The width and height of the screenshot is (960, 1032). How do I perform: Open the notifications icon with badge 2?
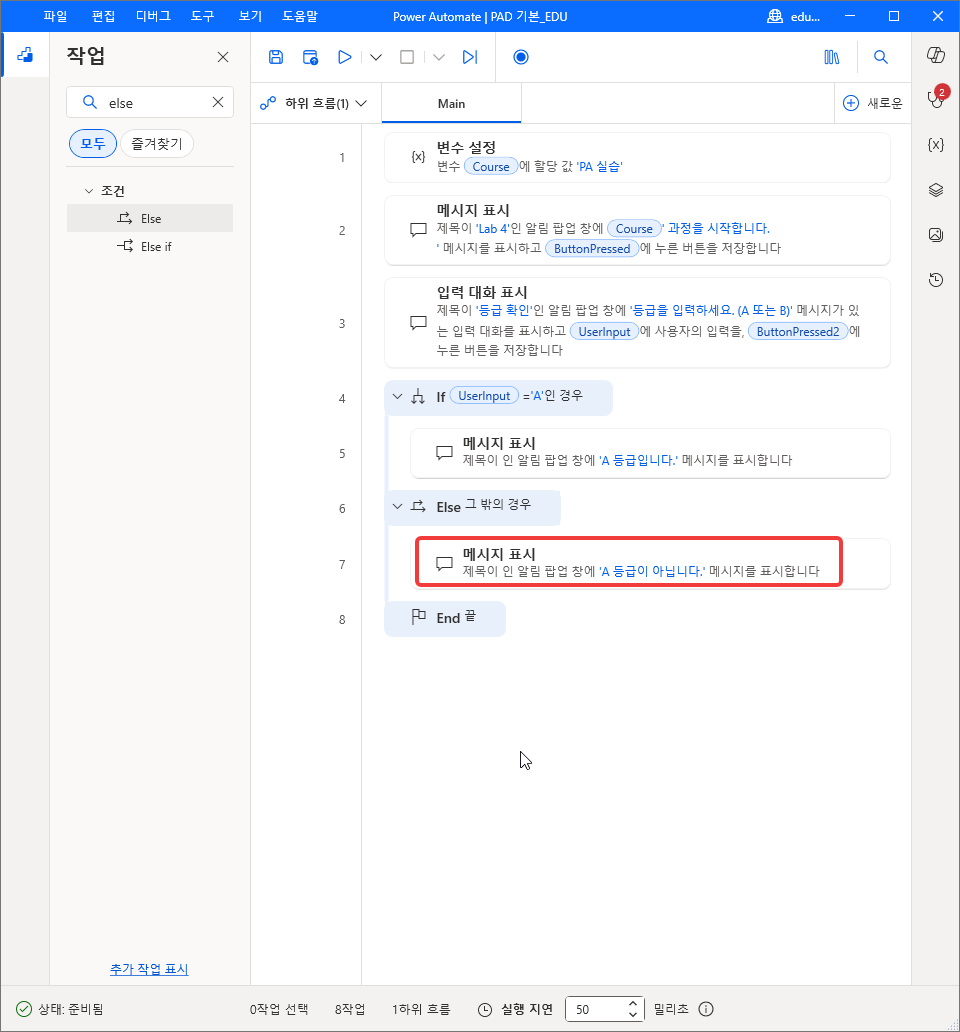[x=936, y=97]
